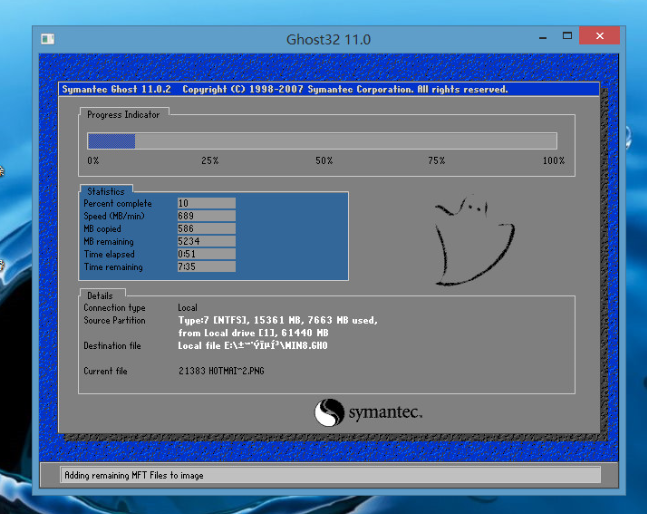
Task: Click the 75% progress marker label
Action: pyautogui.click(x=437, y=161)
